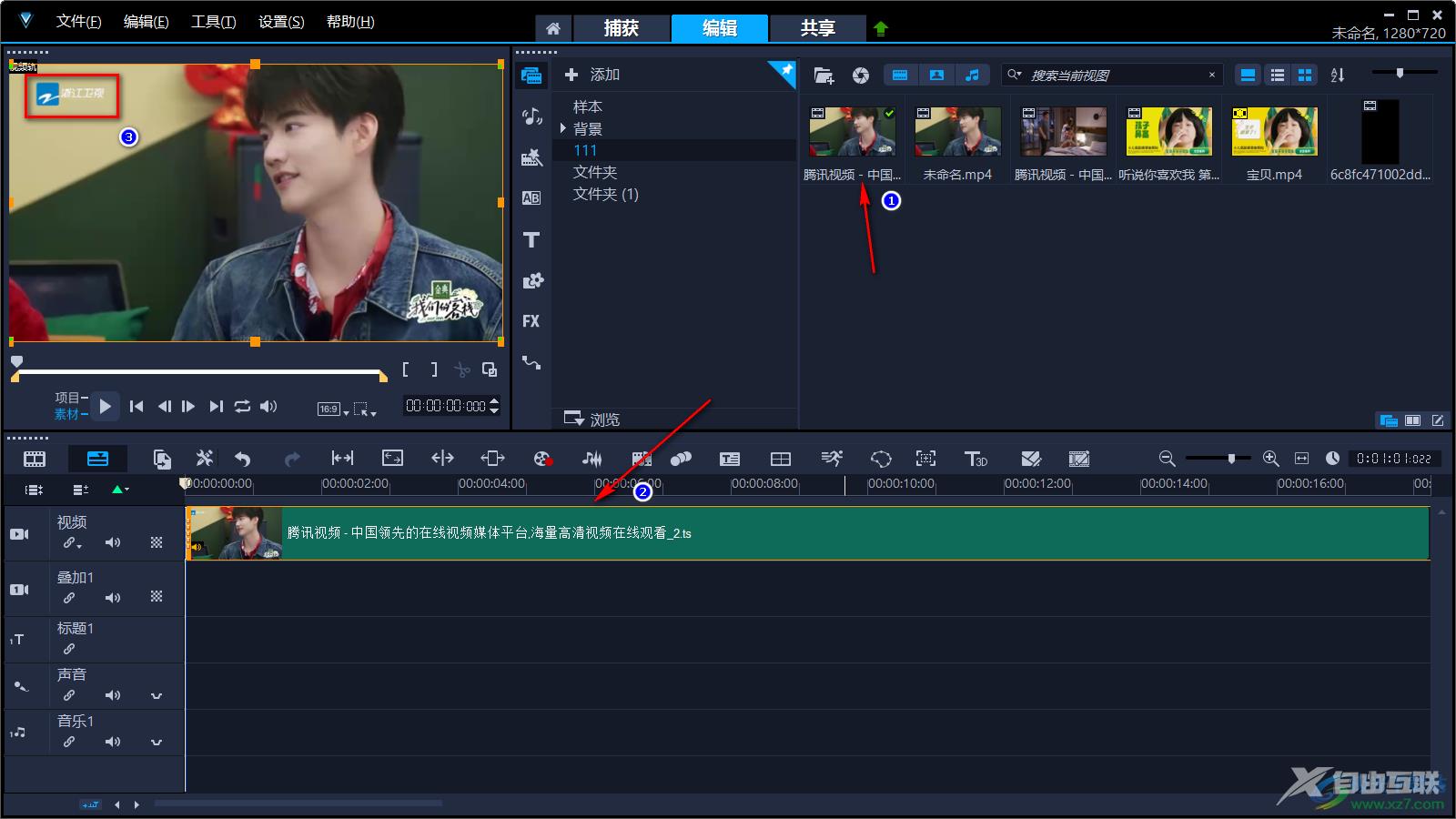Open the 文件(F) menu
The image size is (1456, 819).
[x=78, y=22]
